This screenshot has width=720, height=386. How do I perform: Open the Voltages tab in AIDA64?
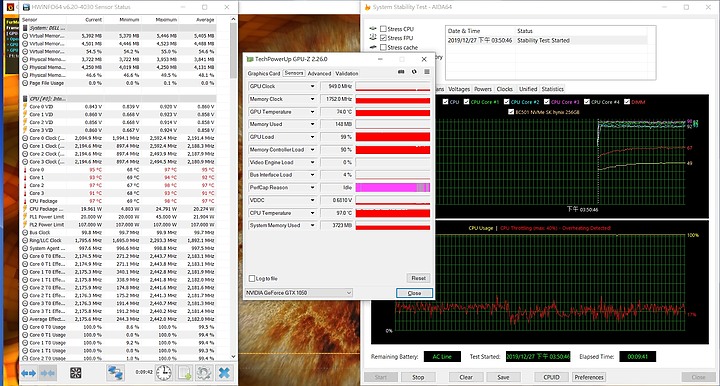(x=459, y=89)
